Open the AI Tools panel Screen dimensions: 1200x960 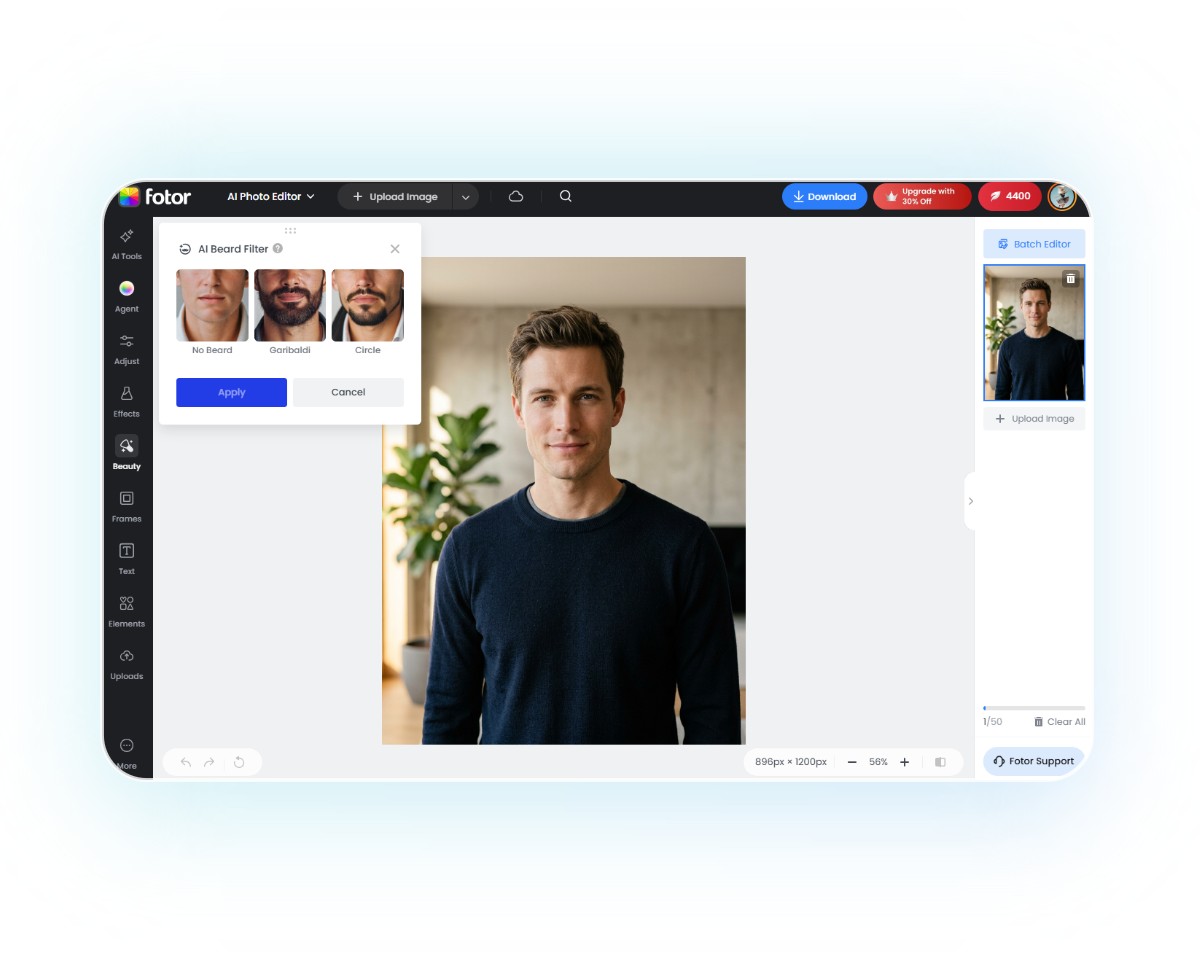(x=126, y=245)
